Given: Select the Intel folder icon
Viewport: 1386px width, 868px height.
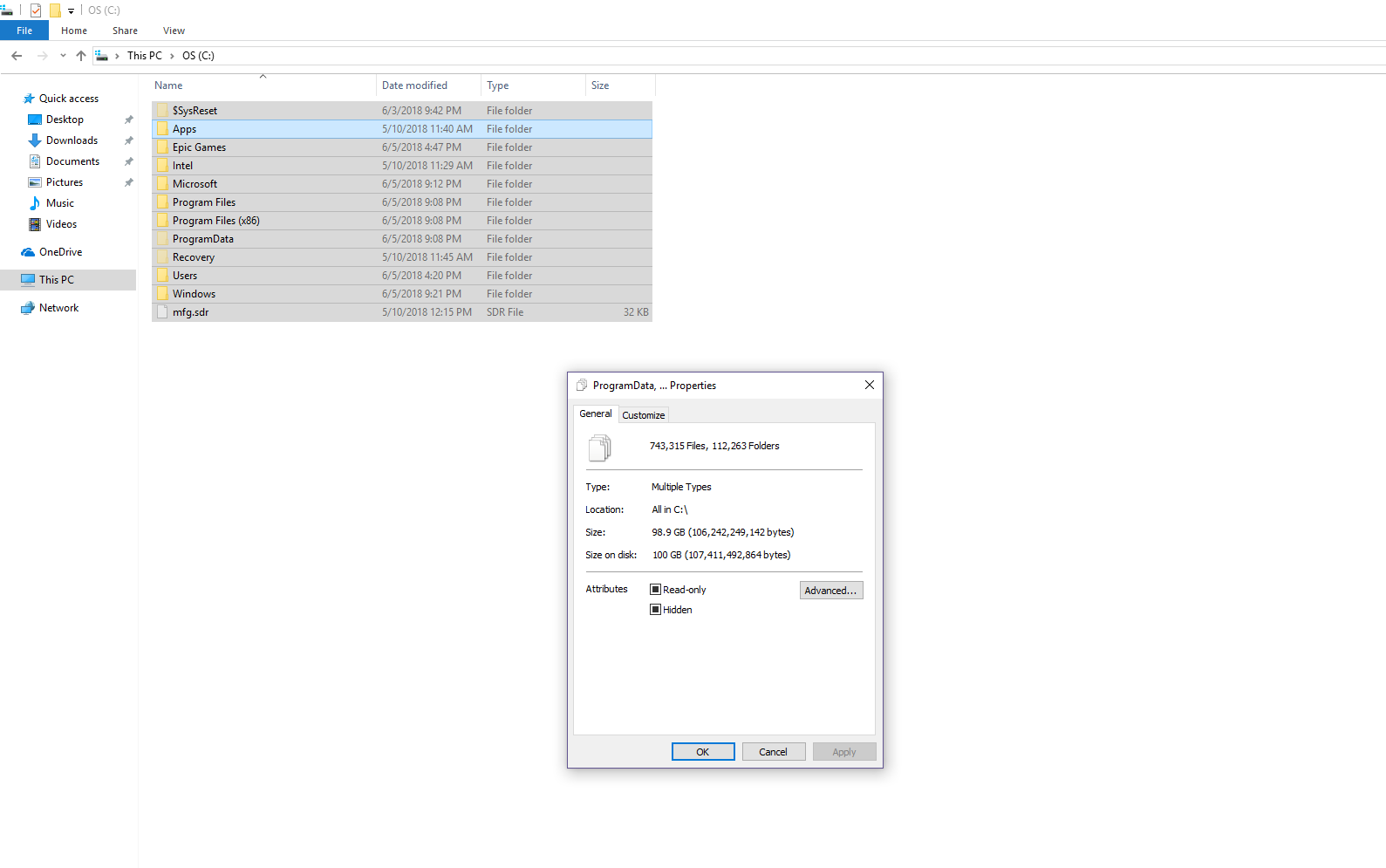Looking at the screenshot, I should tap(162, 166).
